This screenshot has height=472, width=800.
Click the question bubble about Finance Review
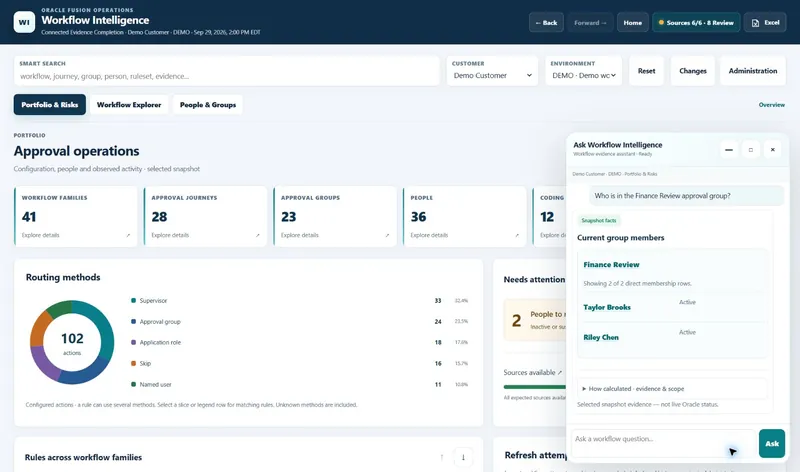(686, 196)
